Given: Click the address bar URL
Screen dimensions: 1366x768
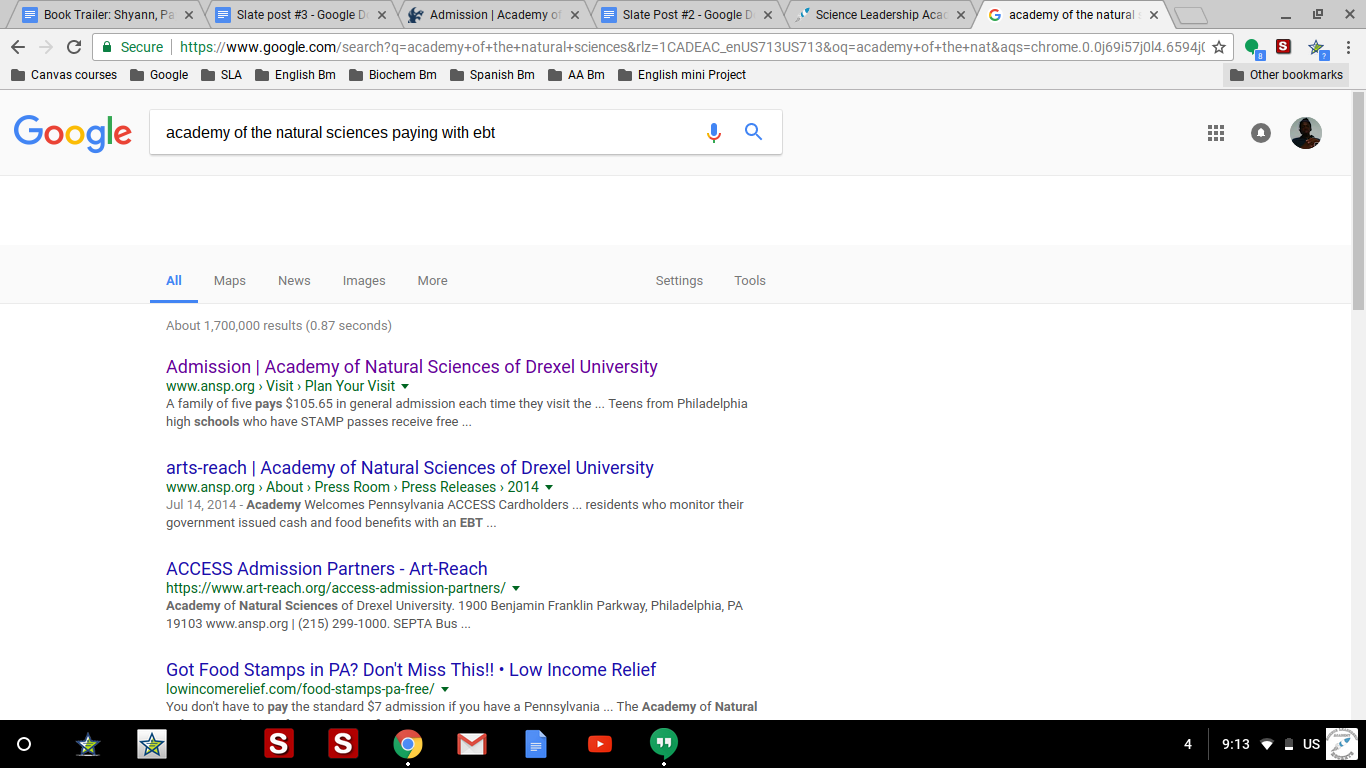Looking at the screenshot, I should click(x=692, y=47).
